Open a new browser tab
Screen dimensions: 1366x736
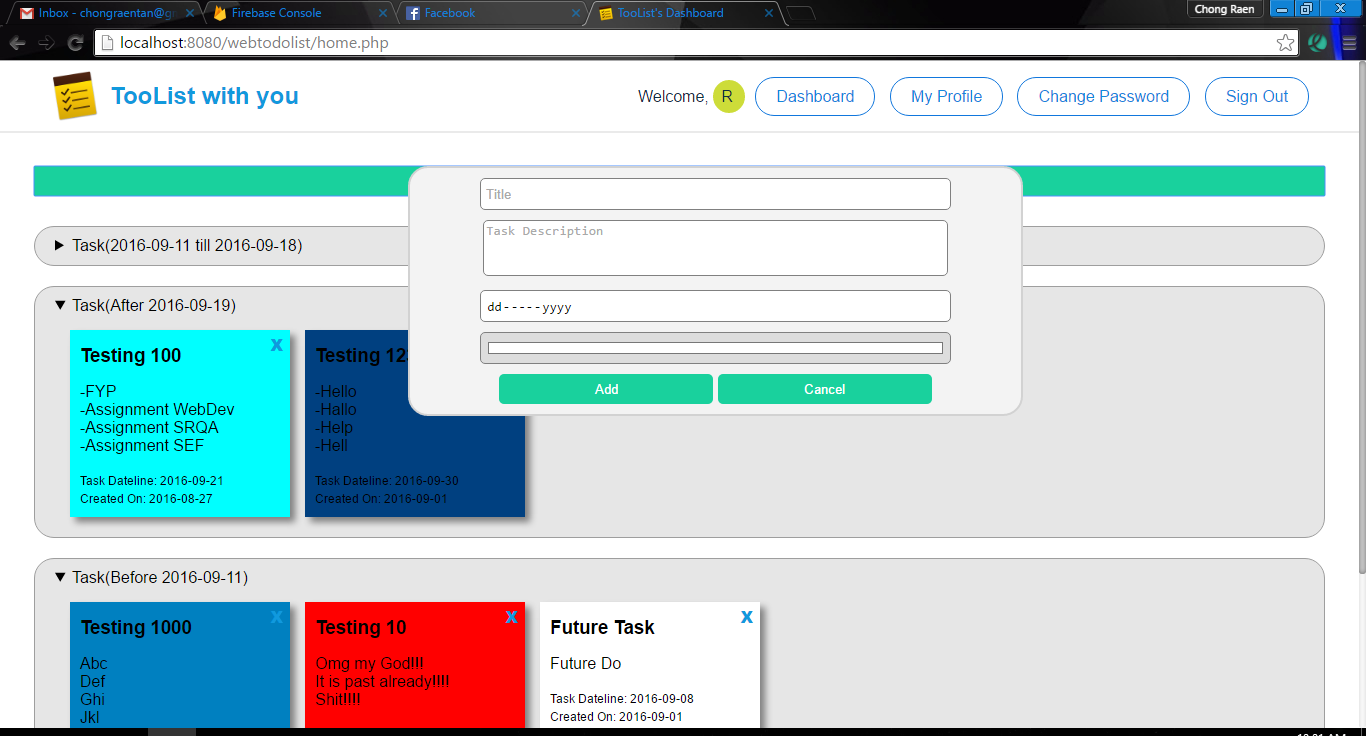801,13
